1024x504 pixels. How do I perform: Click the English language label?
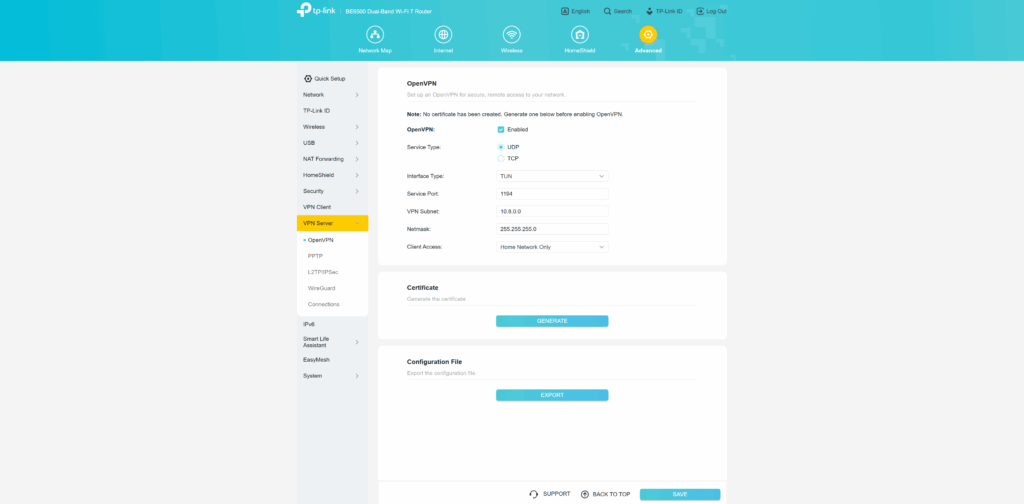(581, 11)
